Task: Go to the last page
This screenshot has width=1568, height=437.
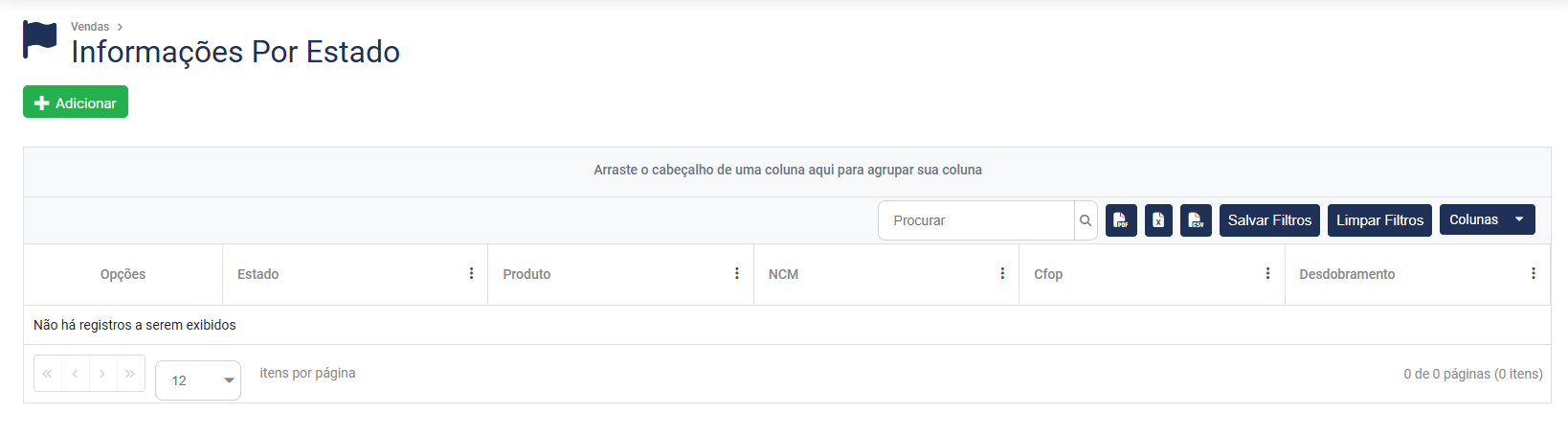Action: [x=130, y=374]
